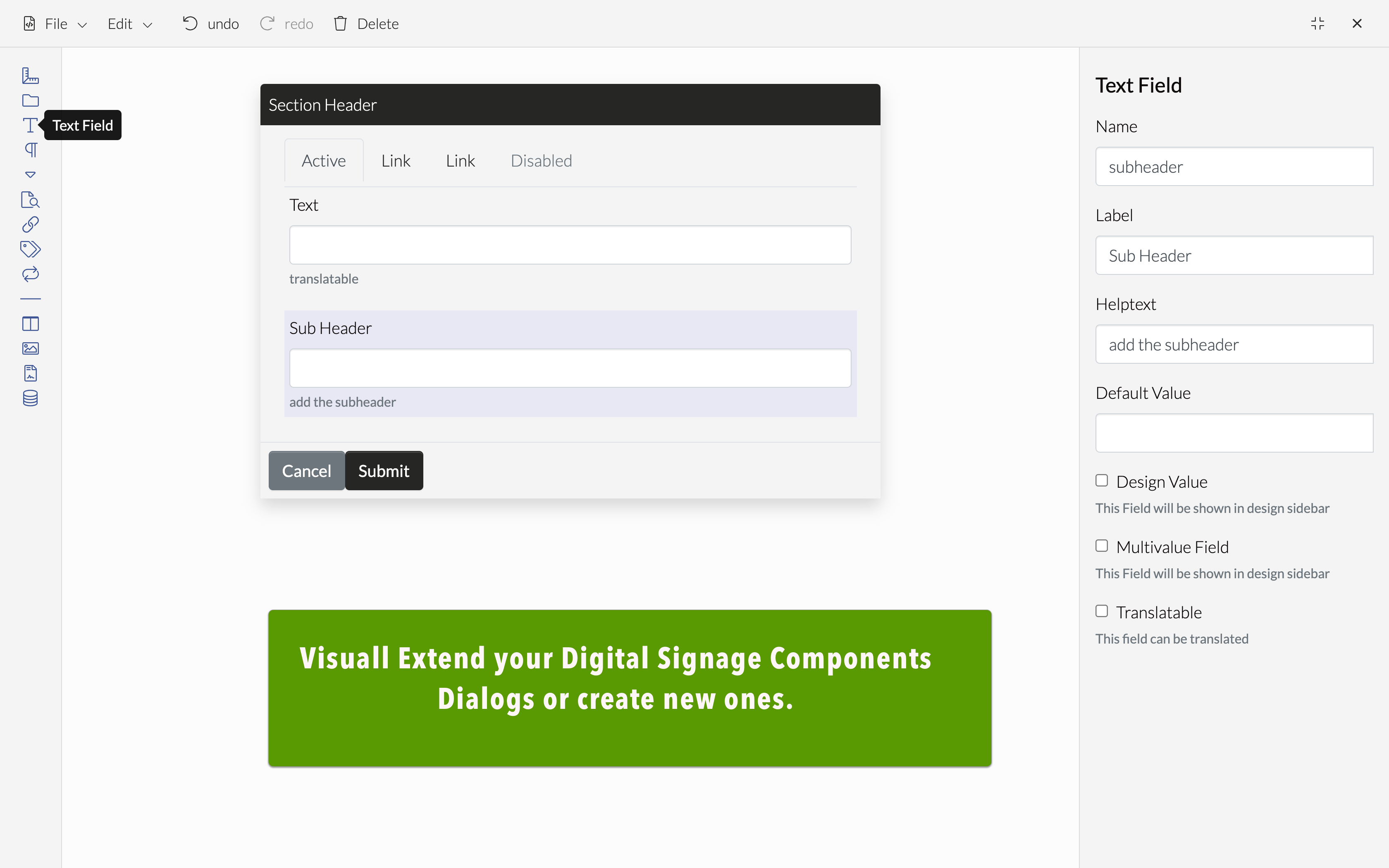The image size is (1389, 868).
Task: Open the File dropdown menu
Action: pyautogui.click(x=56, y=24)
